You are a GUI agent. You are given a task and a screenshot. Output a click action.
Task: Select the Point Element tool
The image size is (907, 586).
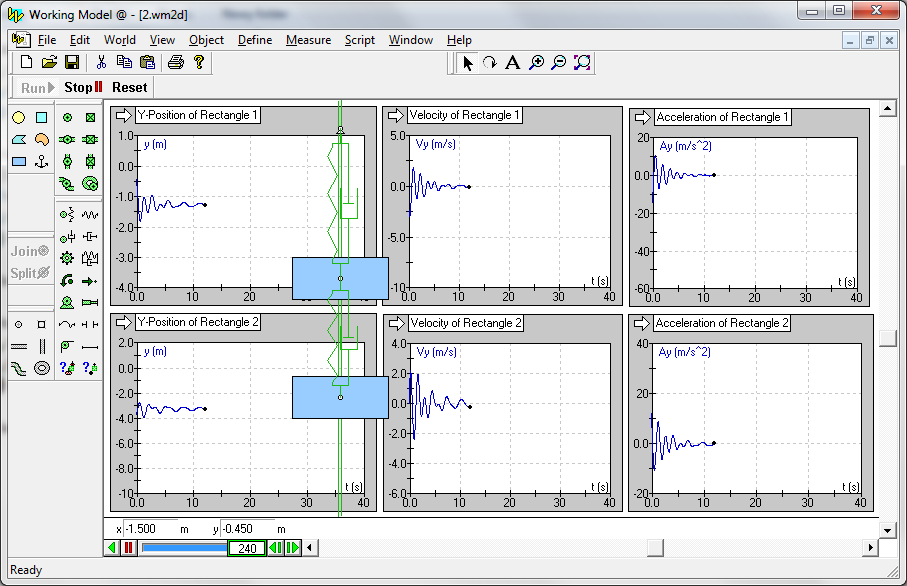tap(19, 325)
